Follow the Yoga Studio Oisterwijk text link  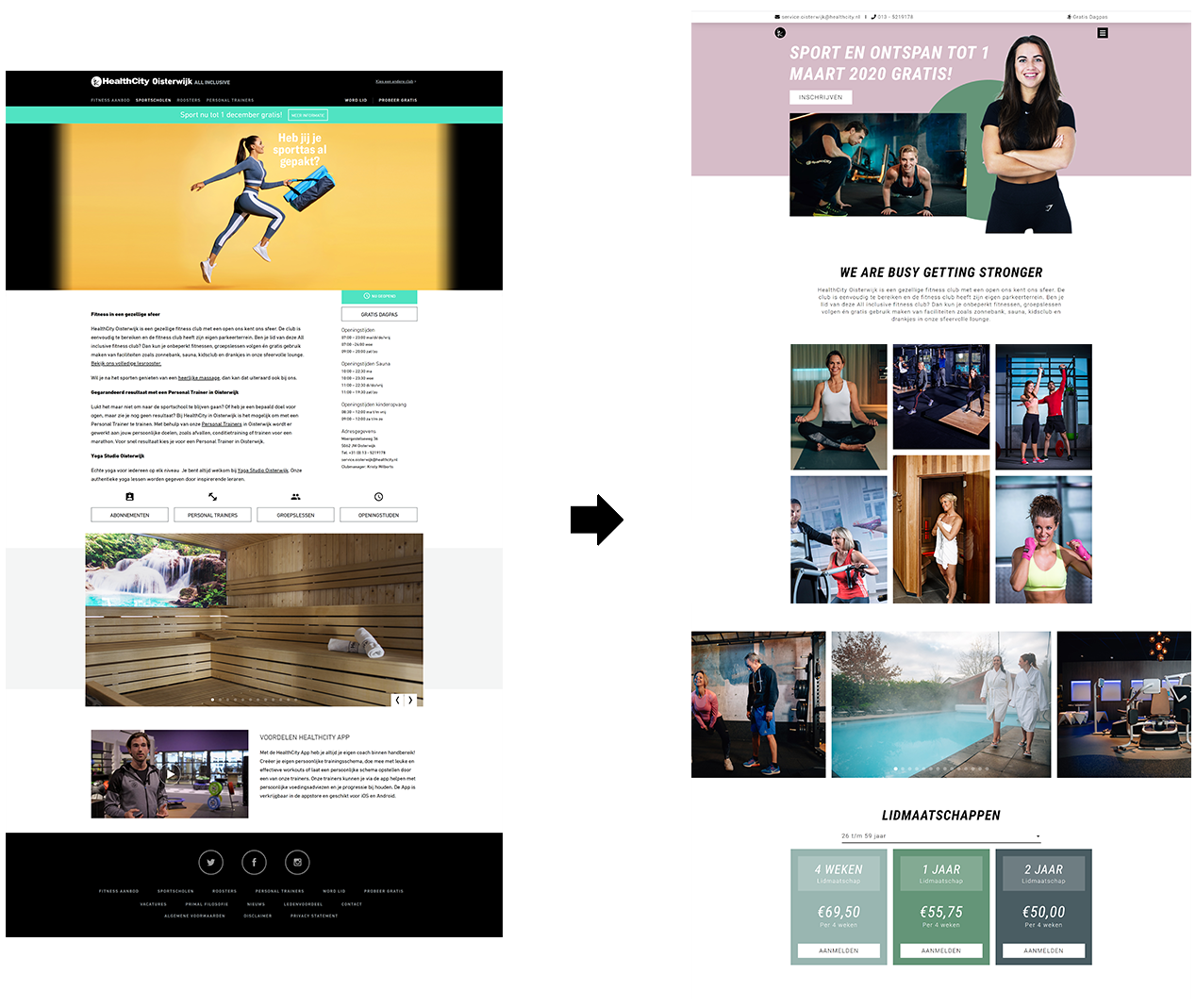pos(263,471)
